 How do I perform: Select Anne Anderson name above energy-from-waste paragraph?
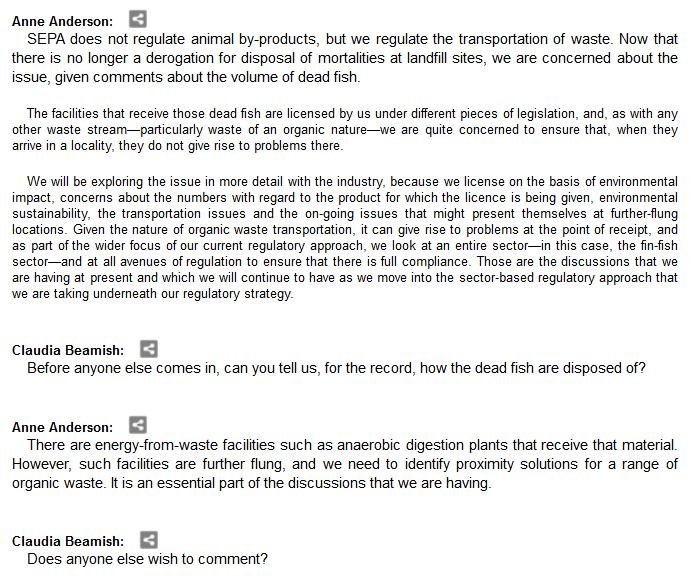click(x=62, y=426)
